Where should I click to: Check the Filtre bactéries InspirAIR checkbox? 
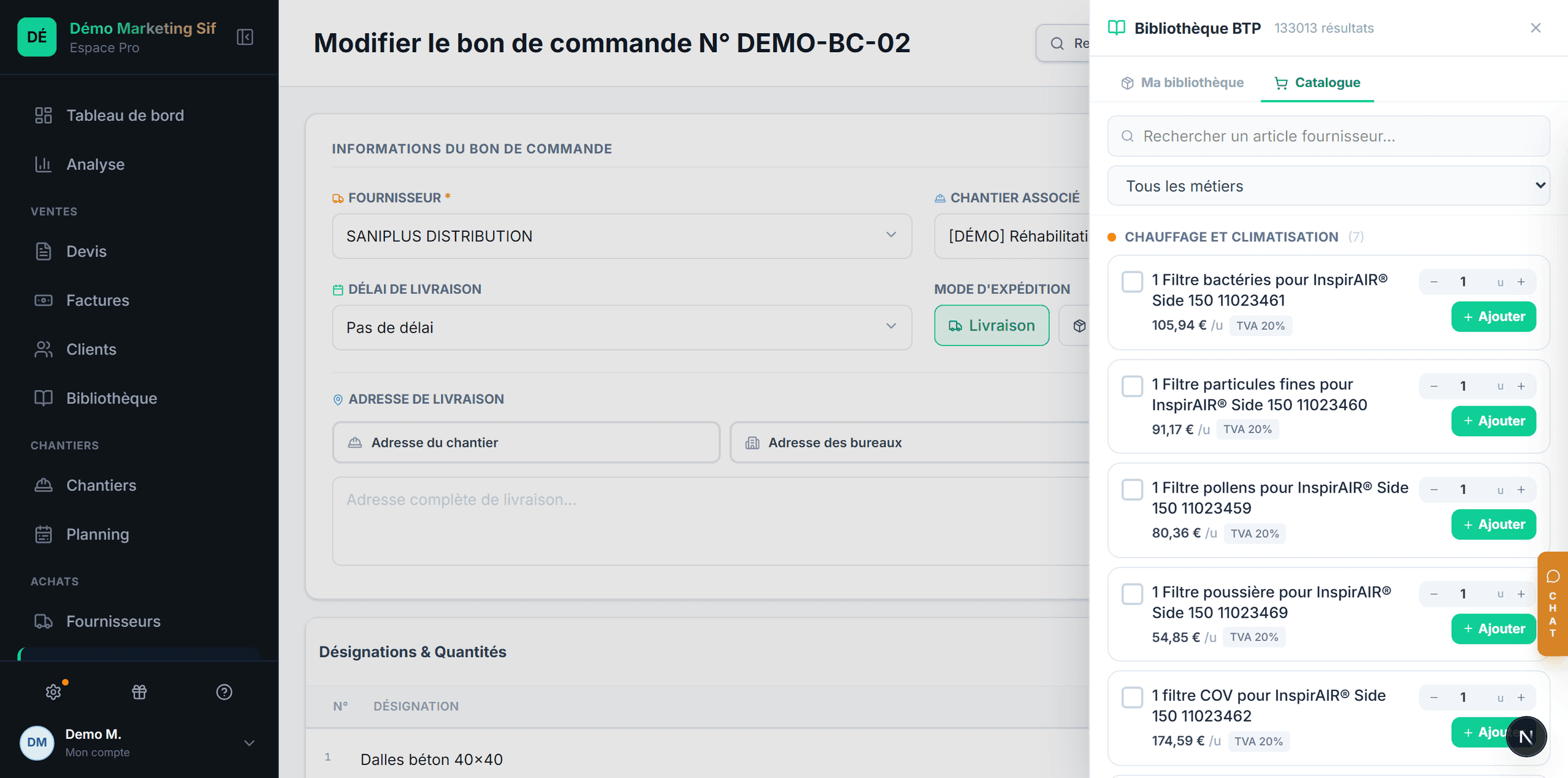tap(1132, 282)
